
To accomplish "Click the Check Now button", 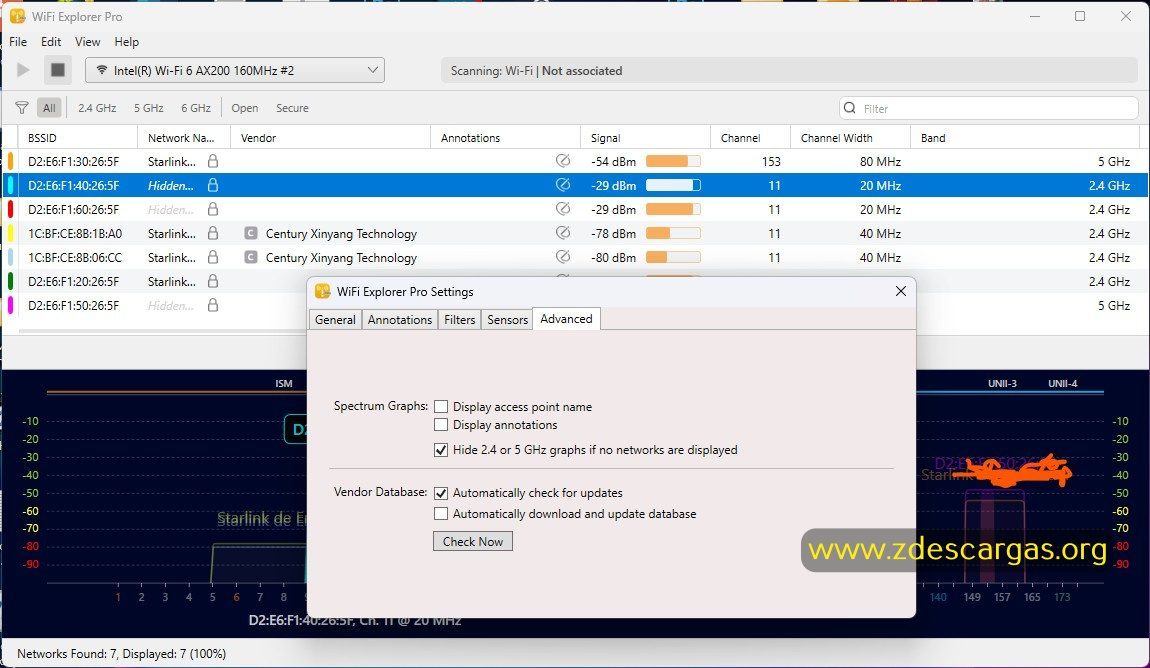I will pyautogui.click(x=473, y=541).
